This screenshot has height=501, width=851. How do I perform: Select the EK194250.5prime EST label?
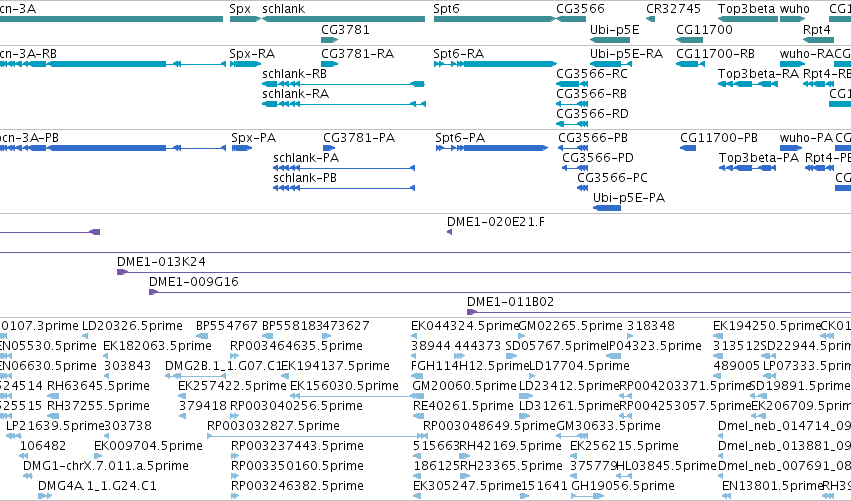click(x=767, y=326)
